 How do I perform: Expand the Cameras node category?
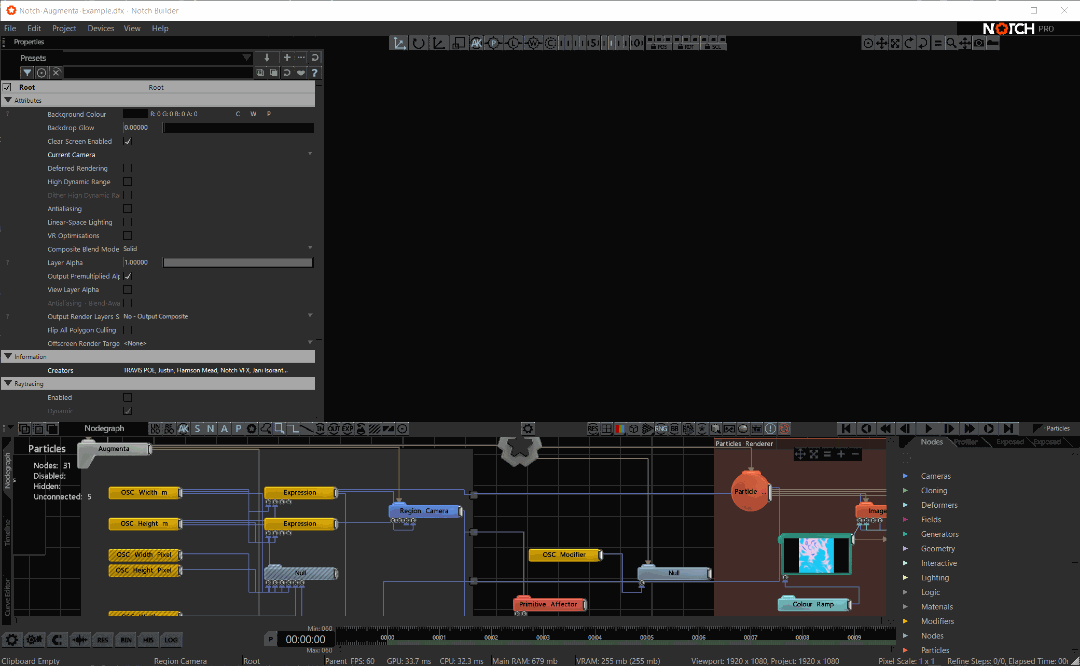(905, 476)
